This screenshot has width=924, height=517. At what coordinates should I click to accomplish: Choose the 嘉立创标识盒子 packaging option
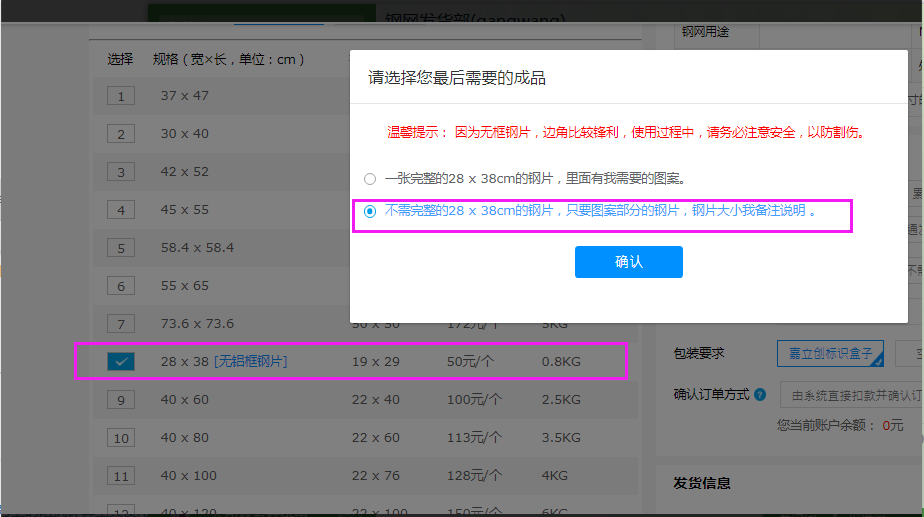click(830, 354)
